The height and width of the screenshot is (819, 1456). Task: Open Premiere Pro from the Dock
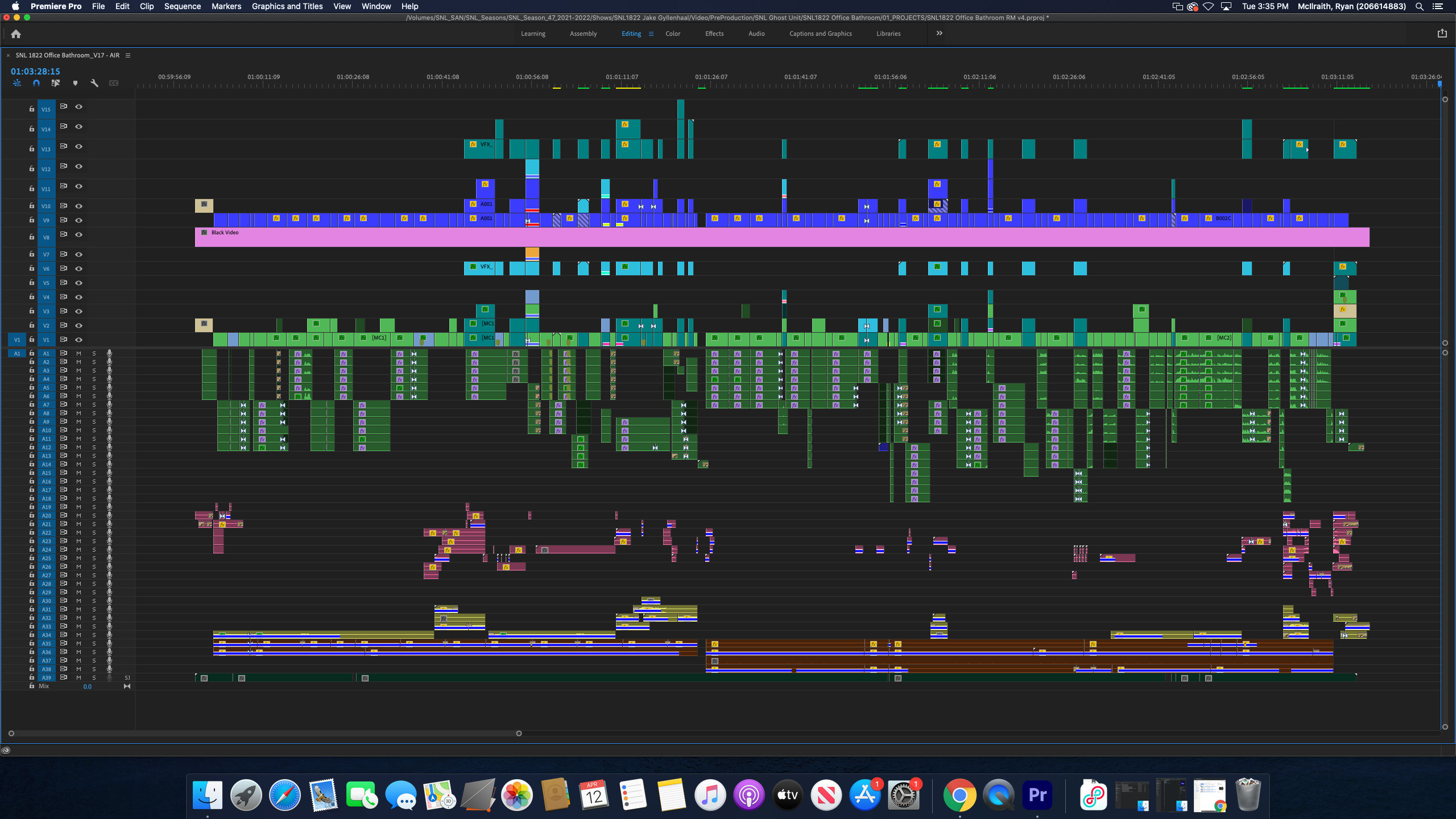pos(1037,795)
